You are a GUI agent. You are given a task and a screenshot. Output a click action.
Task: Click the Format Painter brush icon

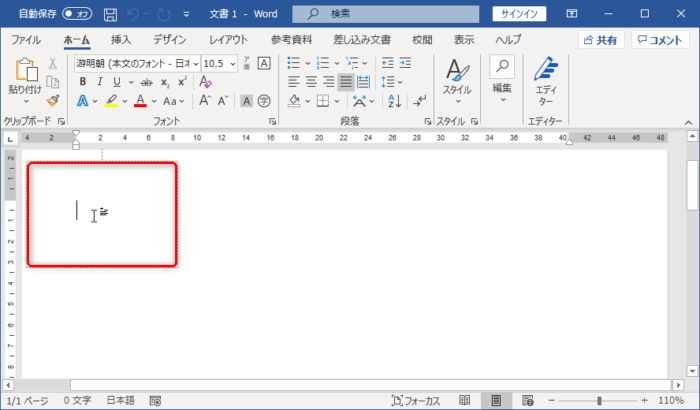pos(53,101)
